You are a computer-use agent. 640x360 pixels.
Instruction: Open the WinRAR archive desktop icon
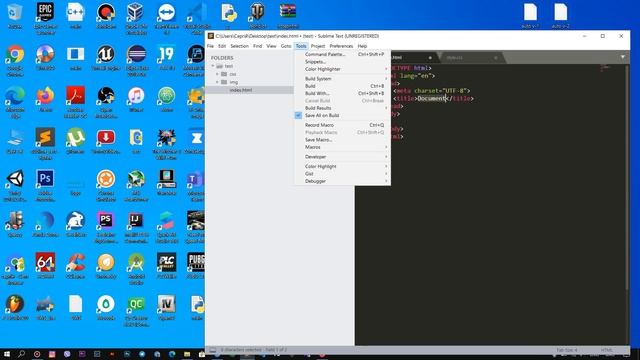(x=288, y=16)
